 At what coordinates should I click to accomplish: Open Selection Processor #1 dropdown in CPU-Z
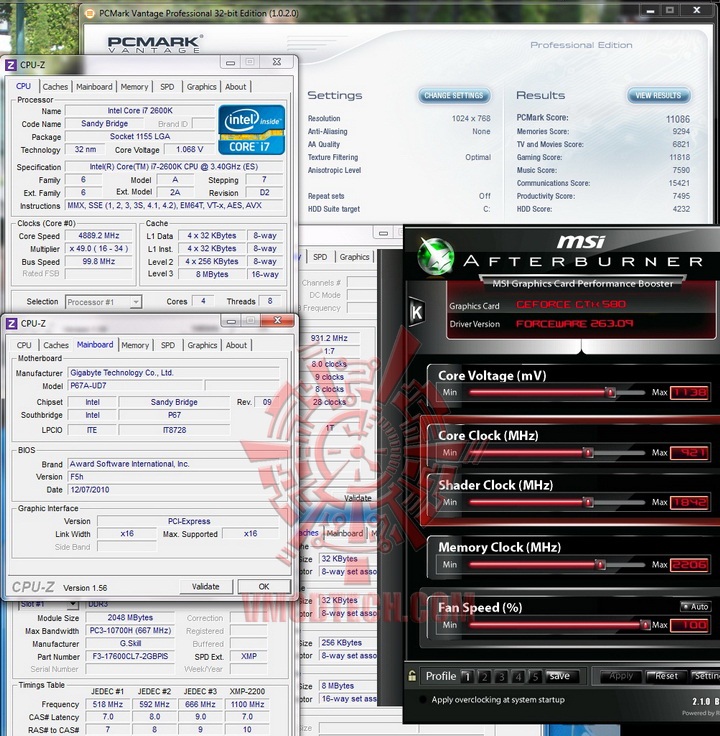click(x=136, y=302)
